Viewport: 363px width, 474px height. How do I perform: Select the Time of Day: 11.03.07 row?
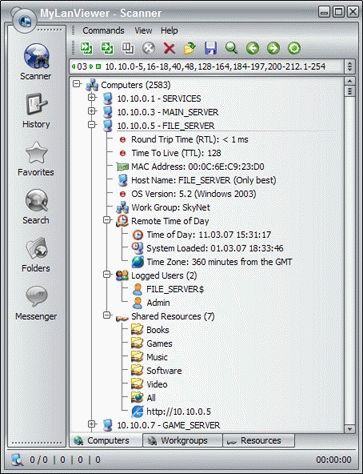[x=209, y=235]
